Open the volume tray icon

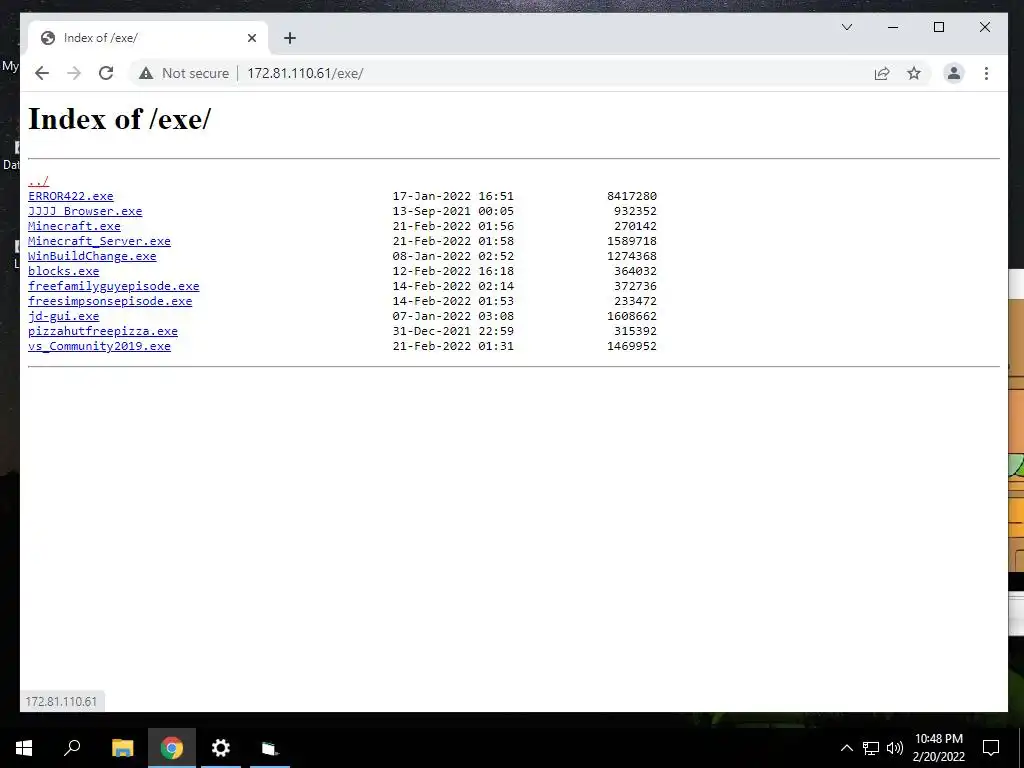895,748
